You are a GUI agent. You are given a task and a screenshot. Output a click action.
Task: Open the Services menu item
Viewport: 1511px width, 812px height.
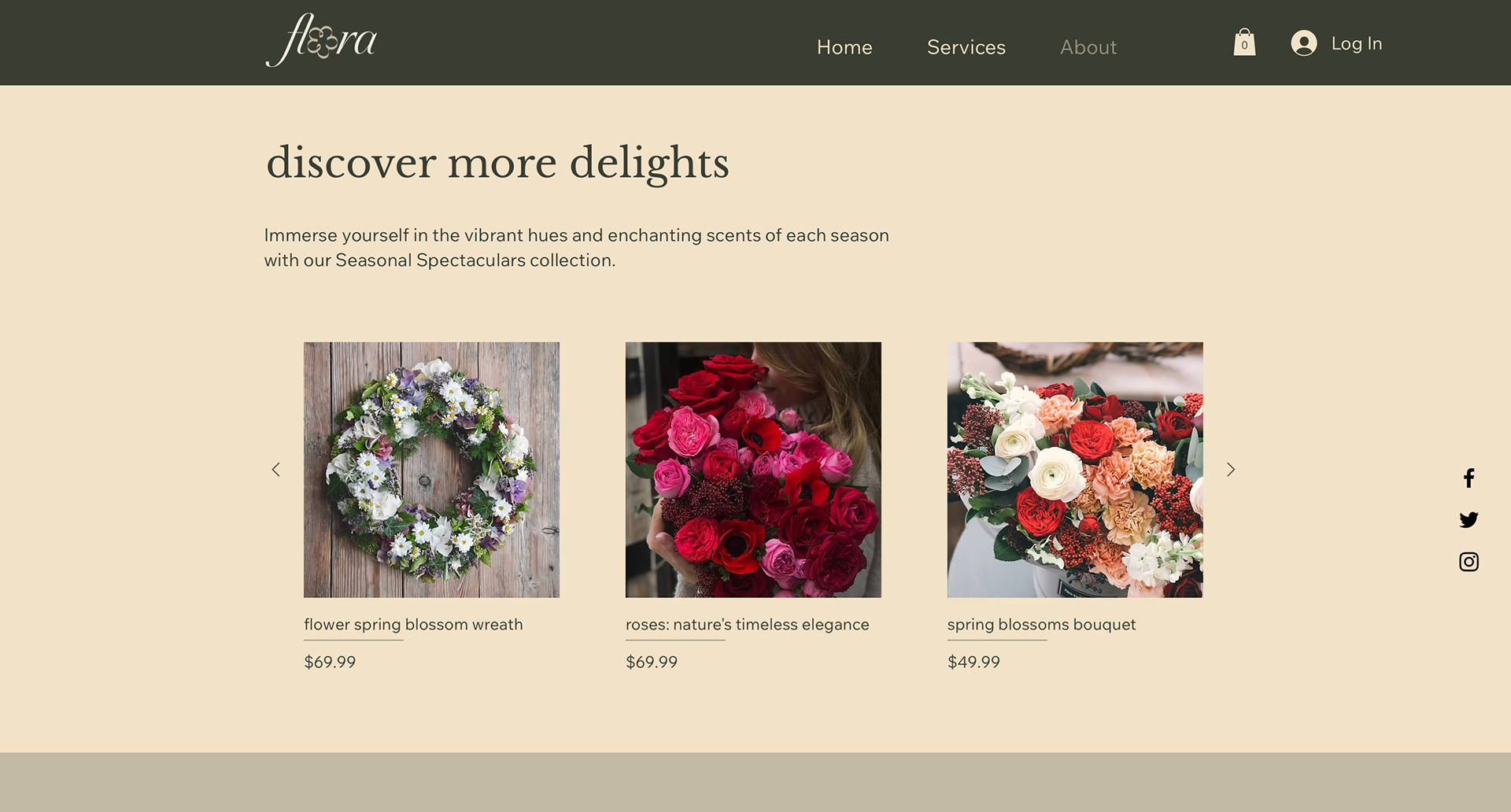pyautogui.click(x=966, y=47)
